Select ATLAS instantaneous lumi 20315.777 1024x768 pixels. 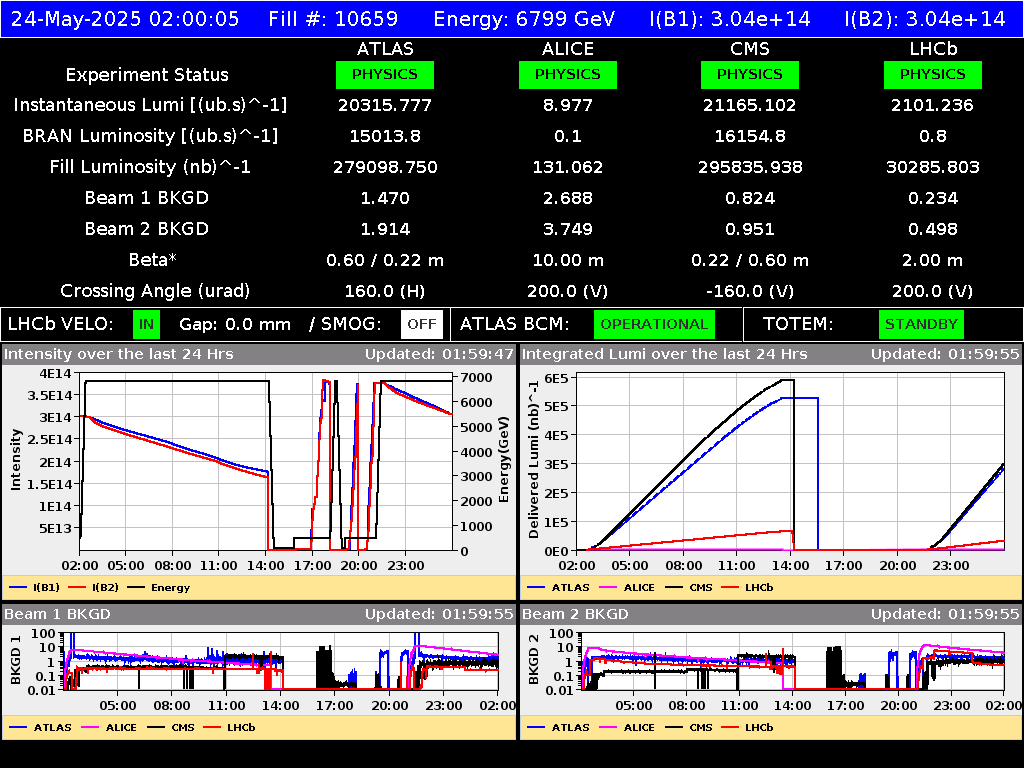click(385, 105)
